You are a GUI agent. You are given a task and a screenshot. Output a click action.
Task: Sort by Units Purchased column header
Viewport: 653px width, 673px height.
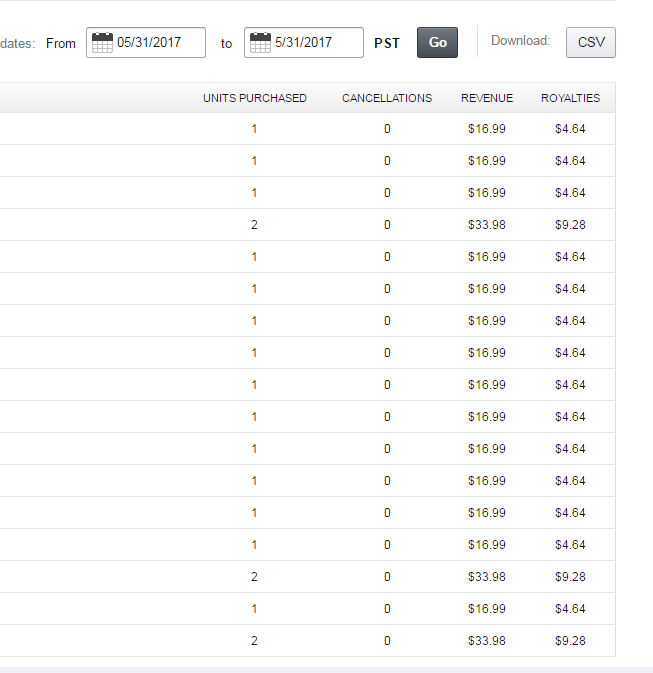click(255, 98)
